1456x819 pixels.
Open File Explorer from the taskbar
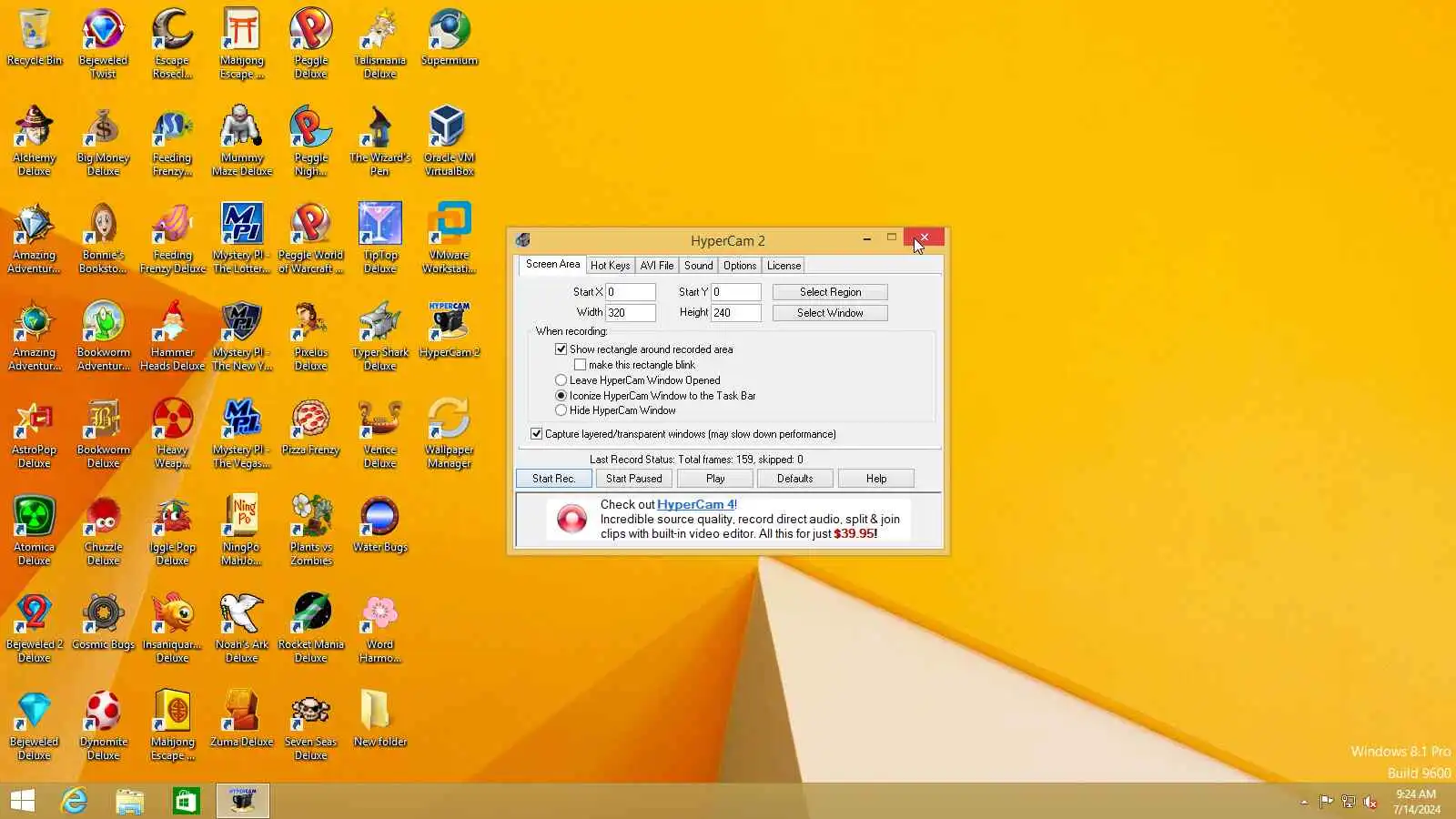coord(130,801)
